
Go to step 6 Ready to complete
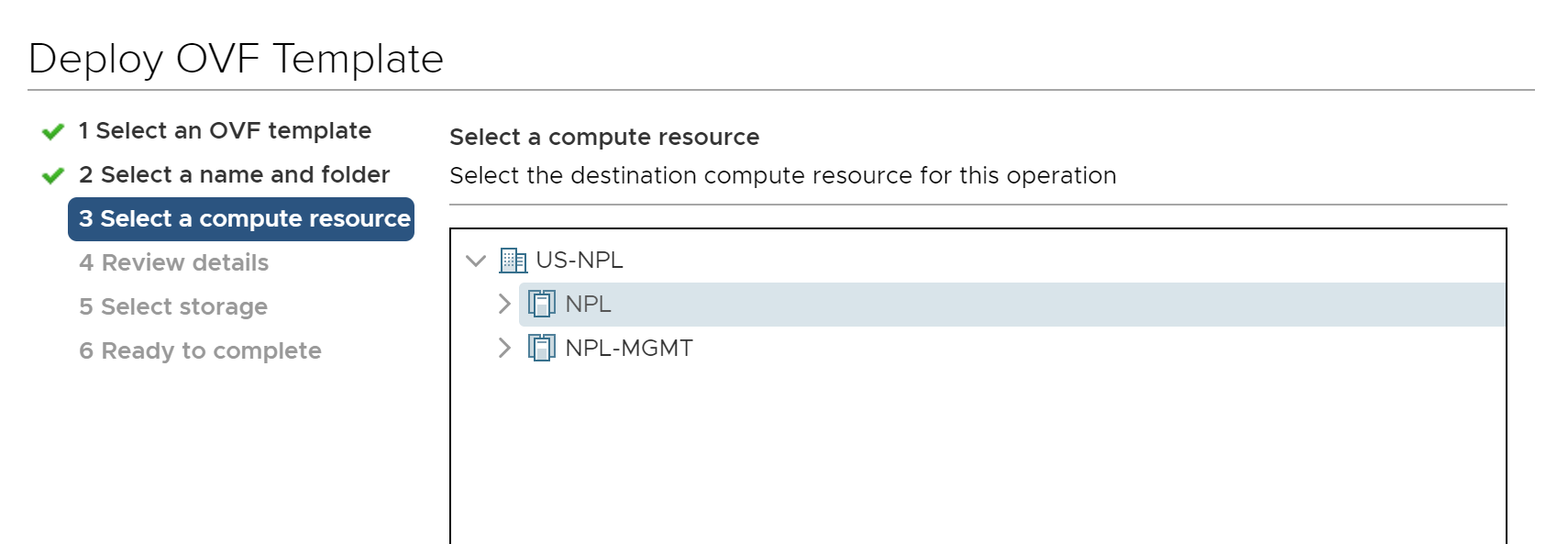(x=200, y=351)
